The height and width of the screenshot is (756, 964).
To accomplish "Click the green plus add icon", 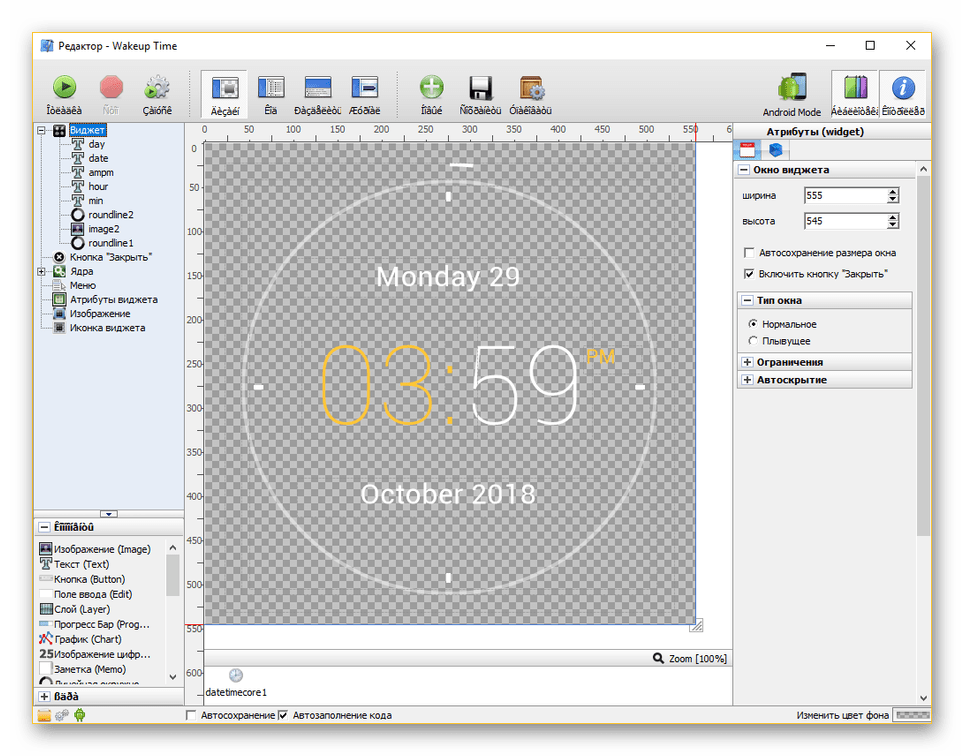I will [431, 87].
